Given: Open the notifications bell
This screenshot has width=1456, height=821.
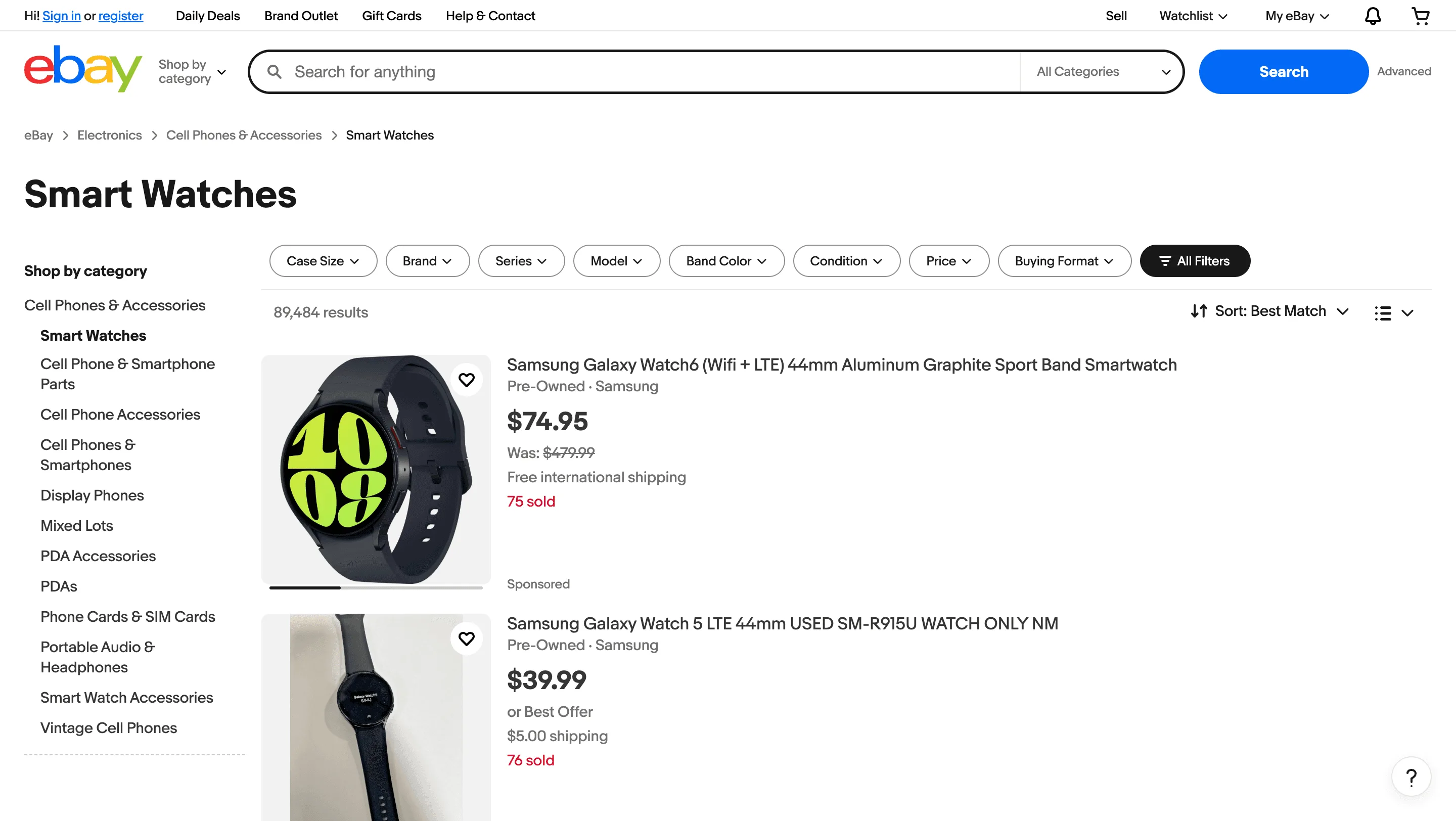Looking at the screenshot, I should click(1373, 15).
